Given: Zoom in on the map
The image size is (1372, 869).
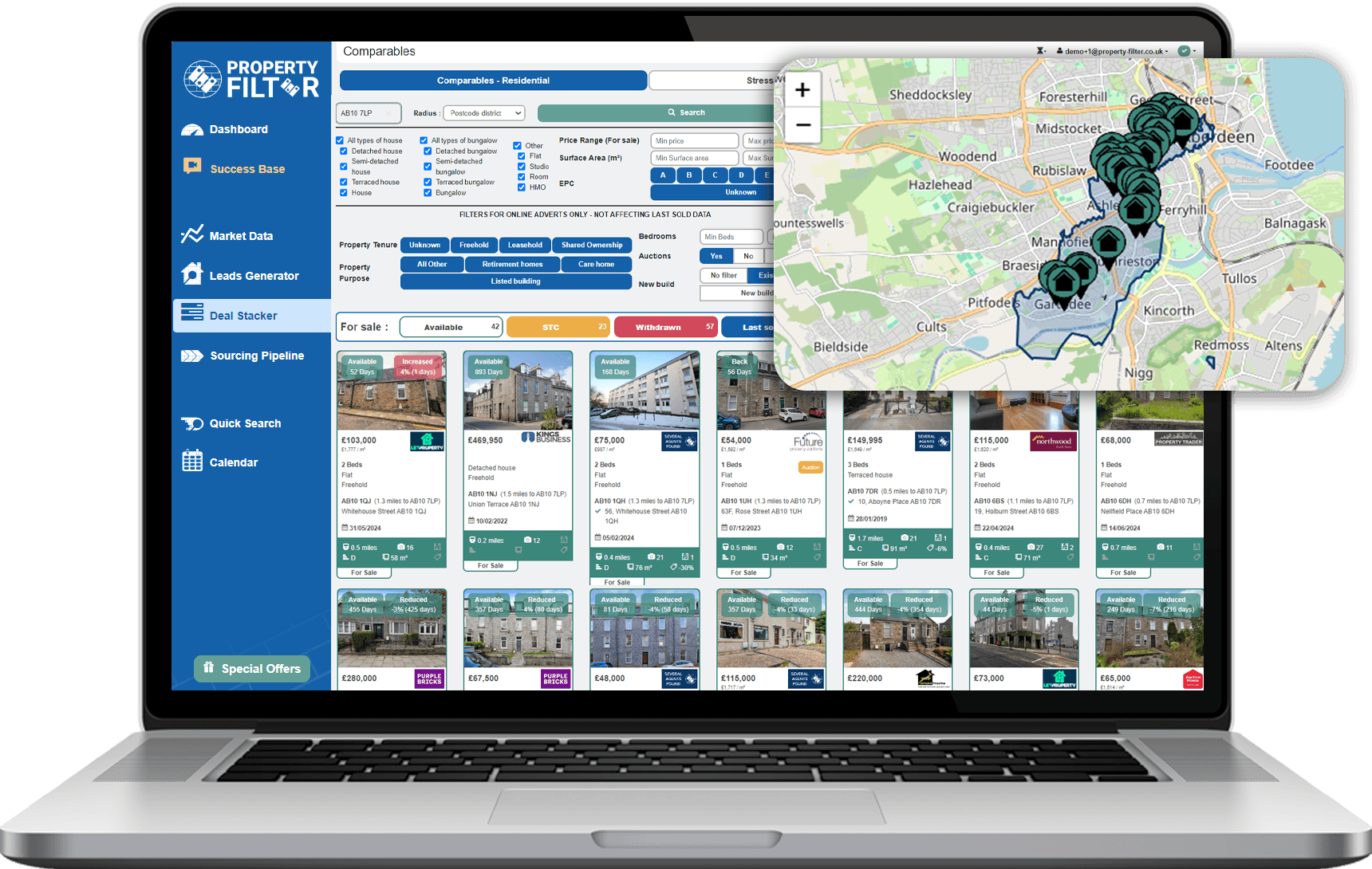Looking at the screenshot, I should click(x=802, y=89).
